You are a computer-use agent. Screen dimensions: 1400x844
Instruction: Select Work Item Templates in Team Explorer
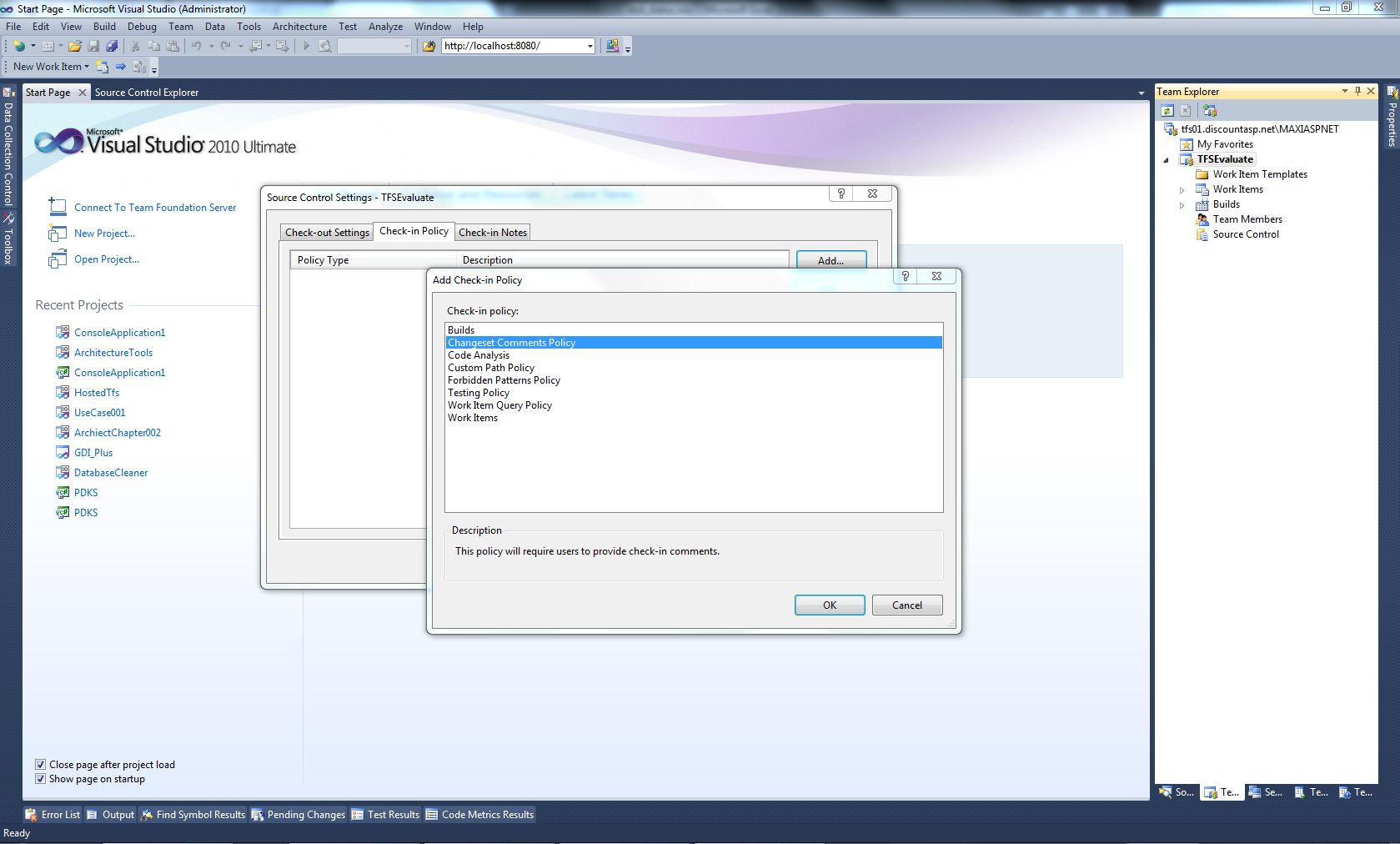click(1260, 174)
